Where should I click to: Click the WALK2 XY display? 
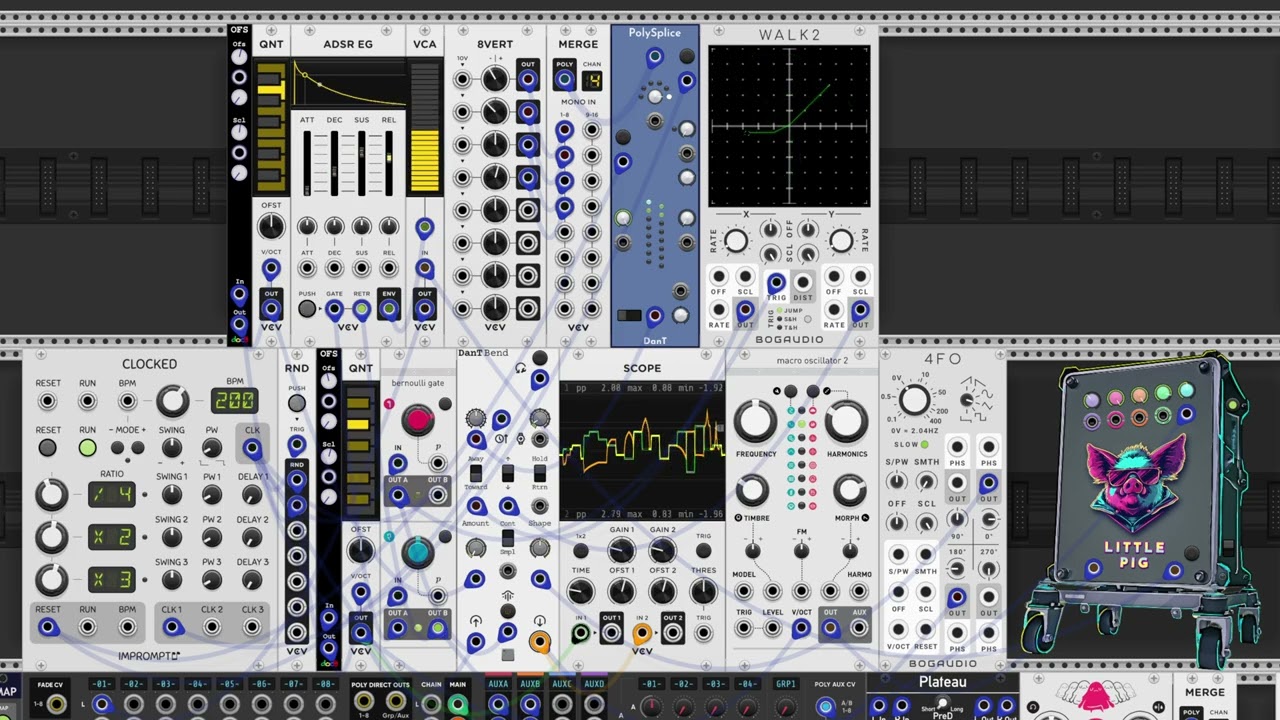(789, 126)
